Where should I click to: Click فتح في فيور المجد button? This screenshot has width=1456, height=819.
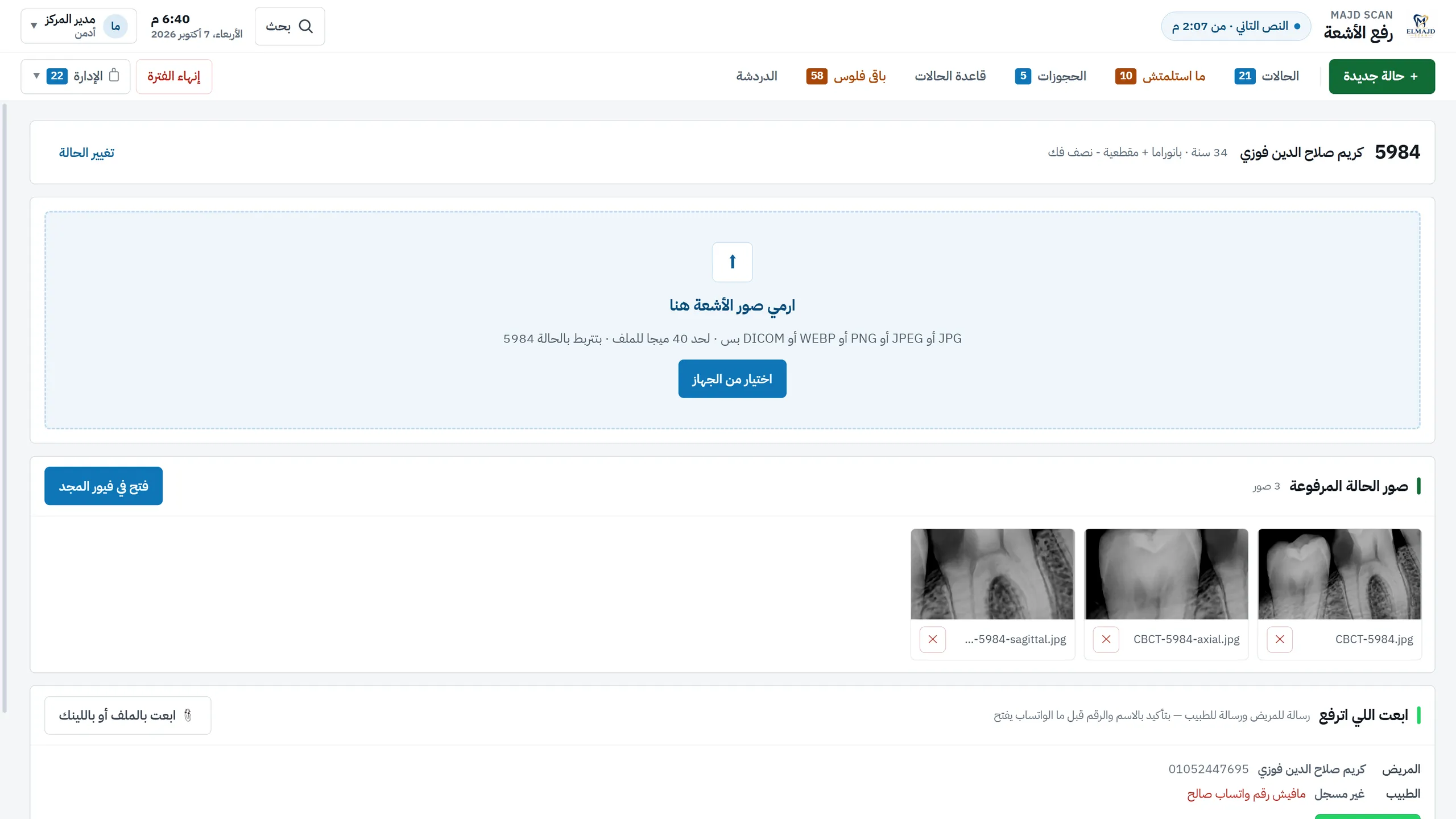(104, 486)
